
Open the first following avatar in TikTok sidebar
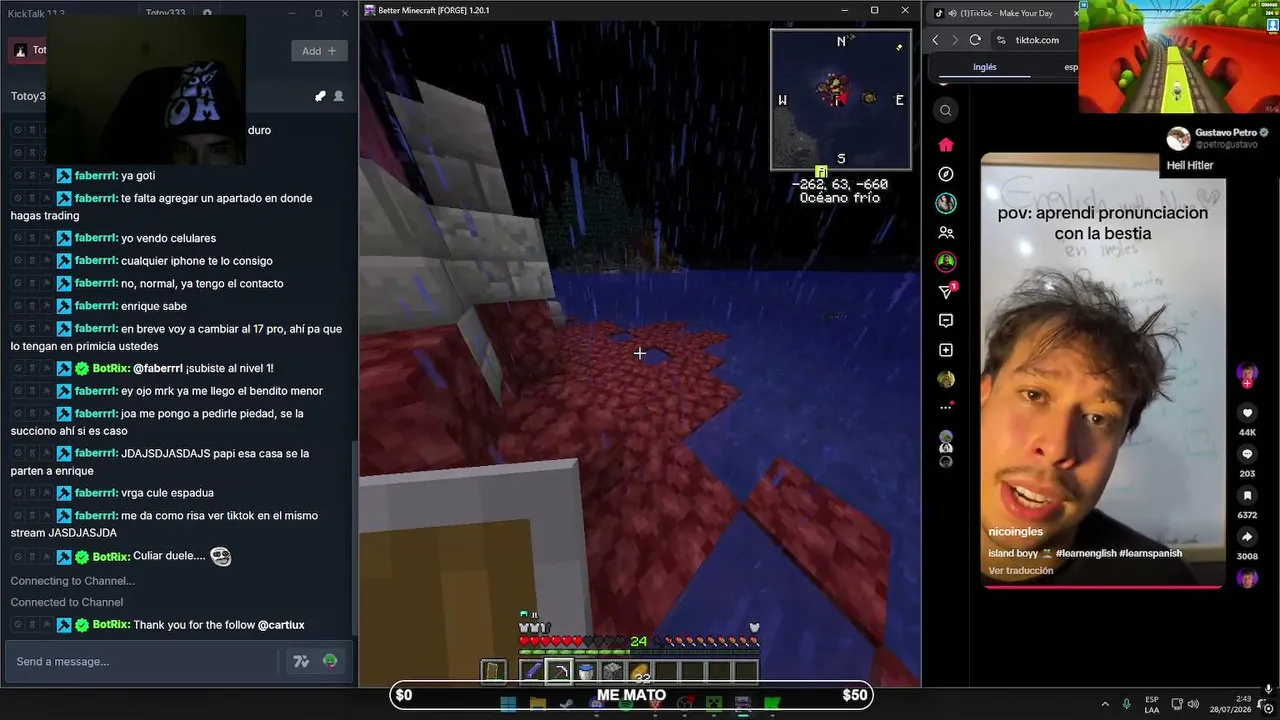pyautogui.click(x=946, y=203)
